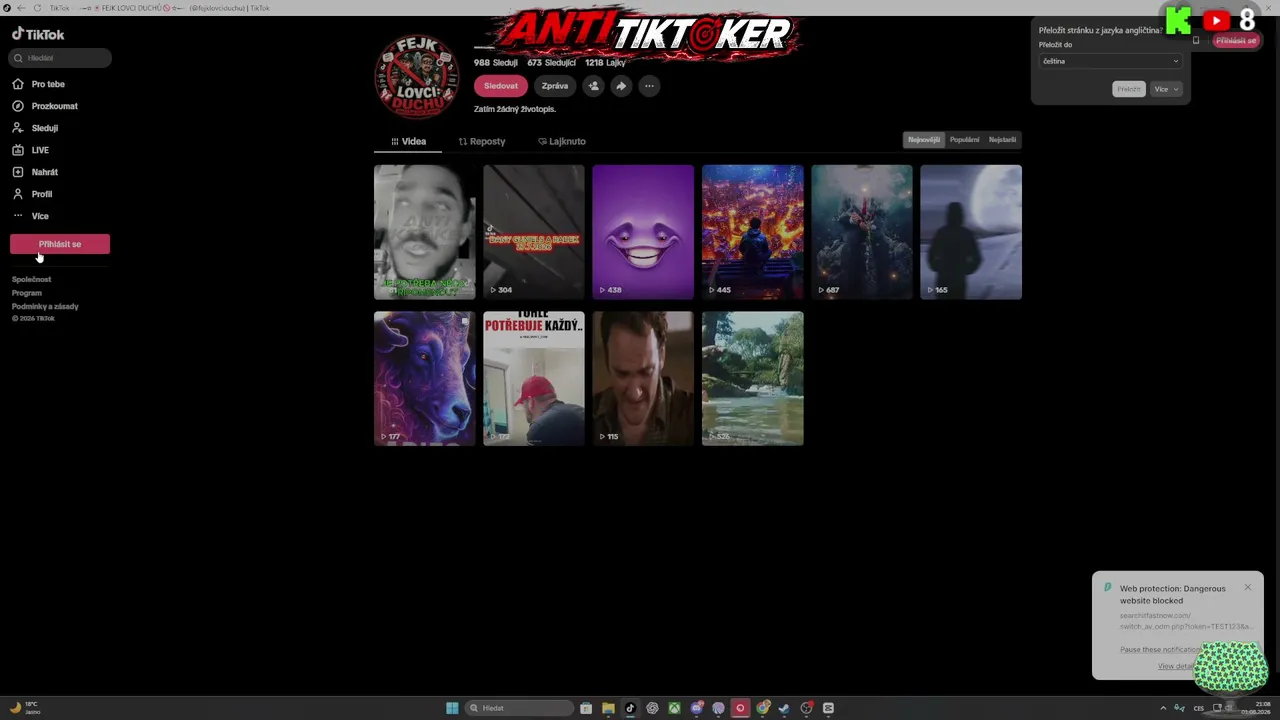Open the weather widget in taskbar
The height and width of the screenshot is (720, 1280).
25,708
